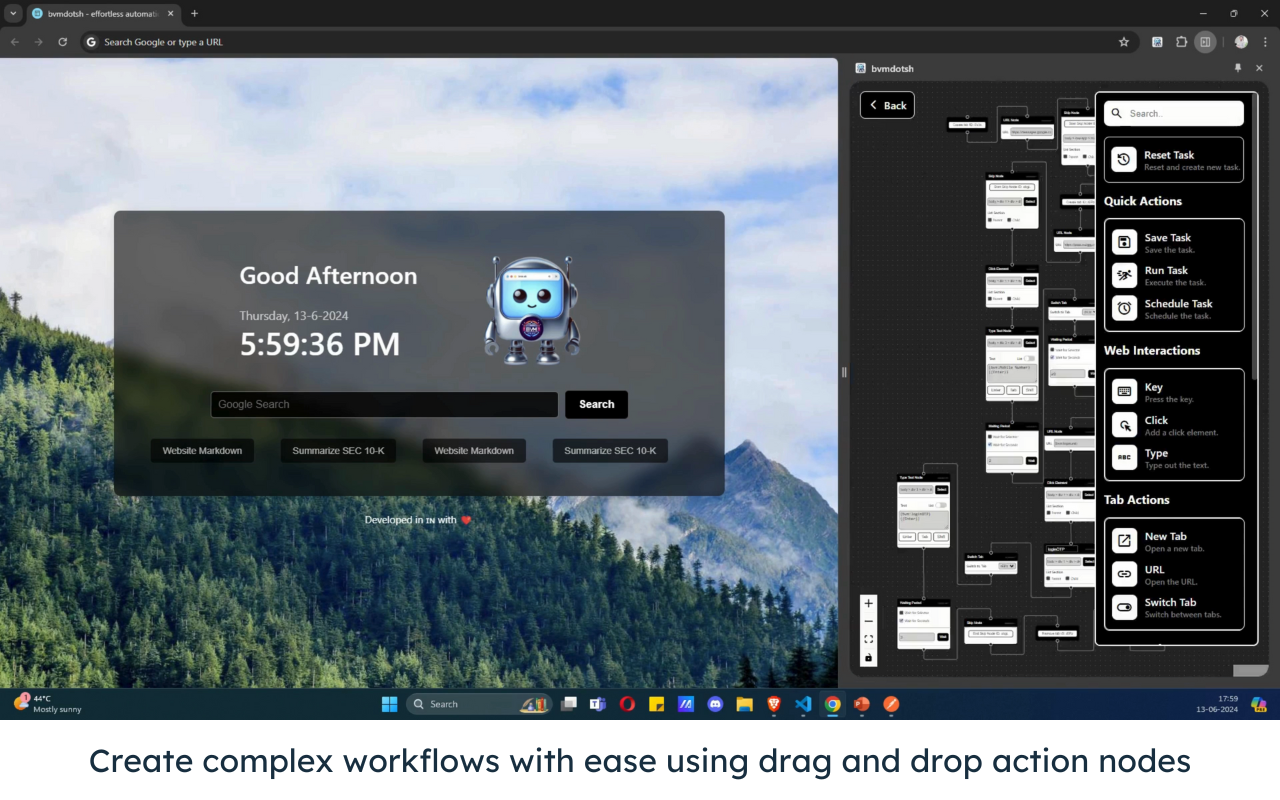Select the URL icon under Tab Actions
Image resolution: width=1280 pixels, height=800 pixels.
point(1127,574)
